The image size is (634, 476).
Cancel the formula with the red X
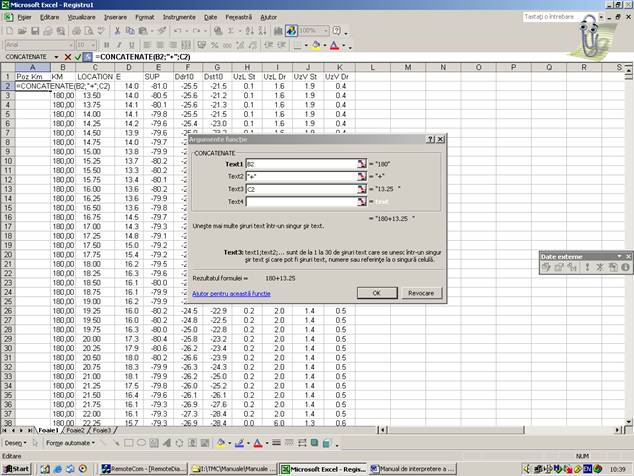67,57
